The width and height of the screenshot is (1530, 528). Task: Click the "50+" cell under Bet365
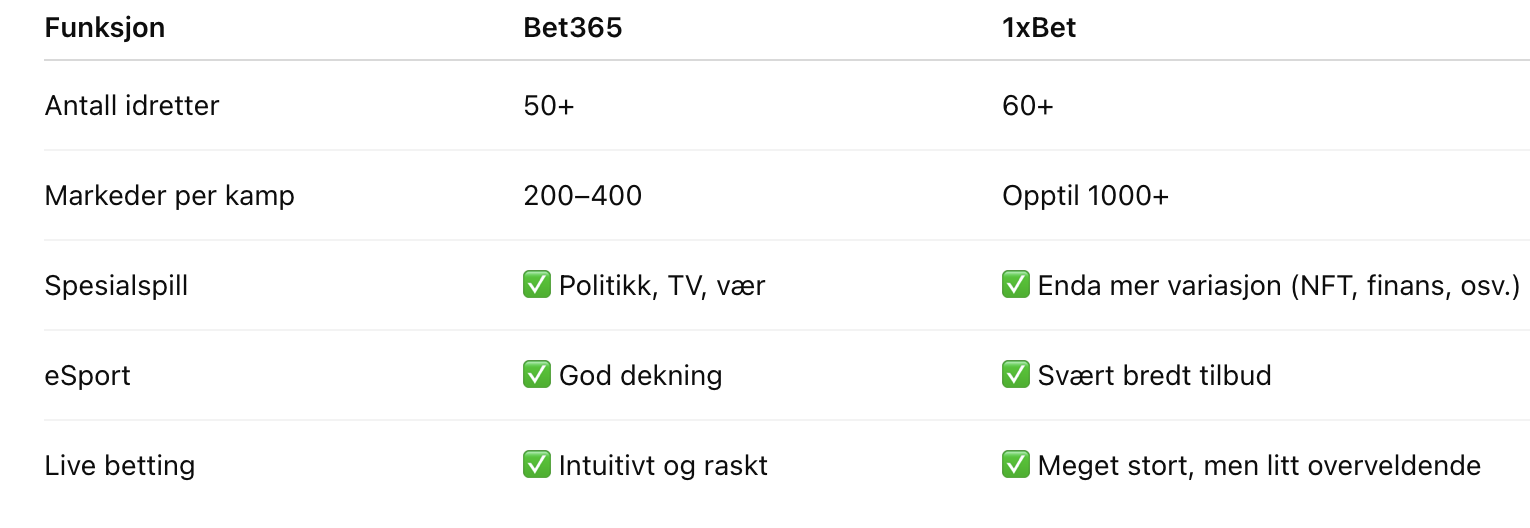pyautogui.click(x=549, y=106)
